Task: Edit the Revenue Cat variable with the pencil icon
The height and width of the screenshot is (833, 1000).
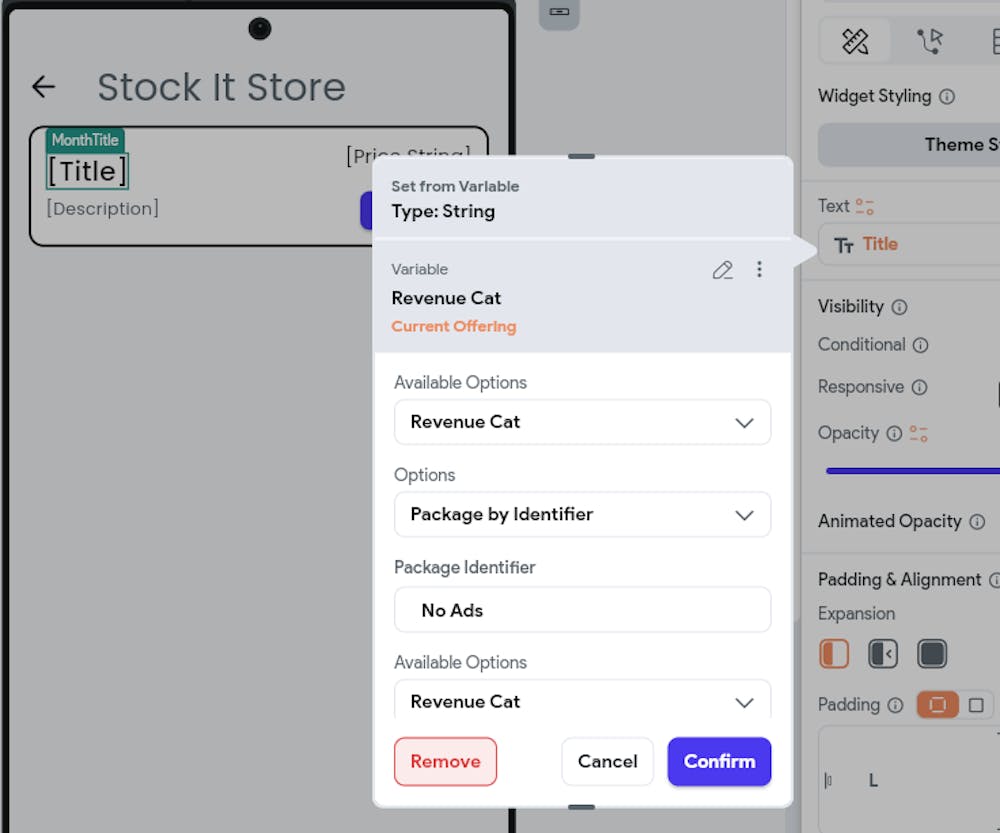Action: tap(723, 270)
